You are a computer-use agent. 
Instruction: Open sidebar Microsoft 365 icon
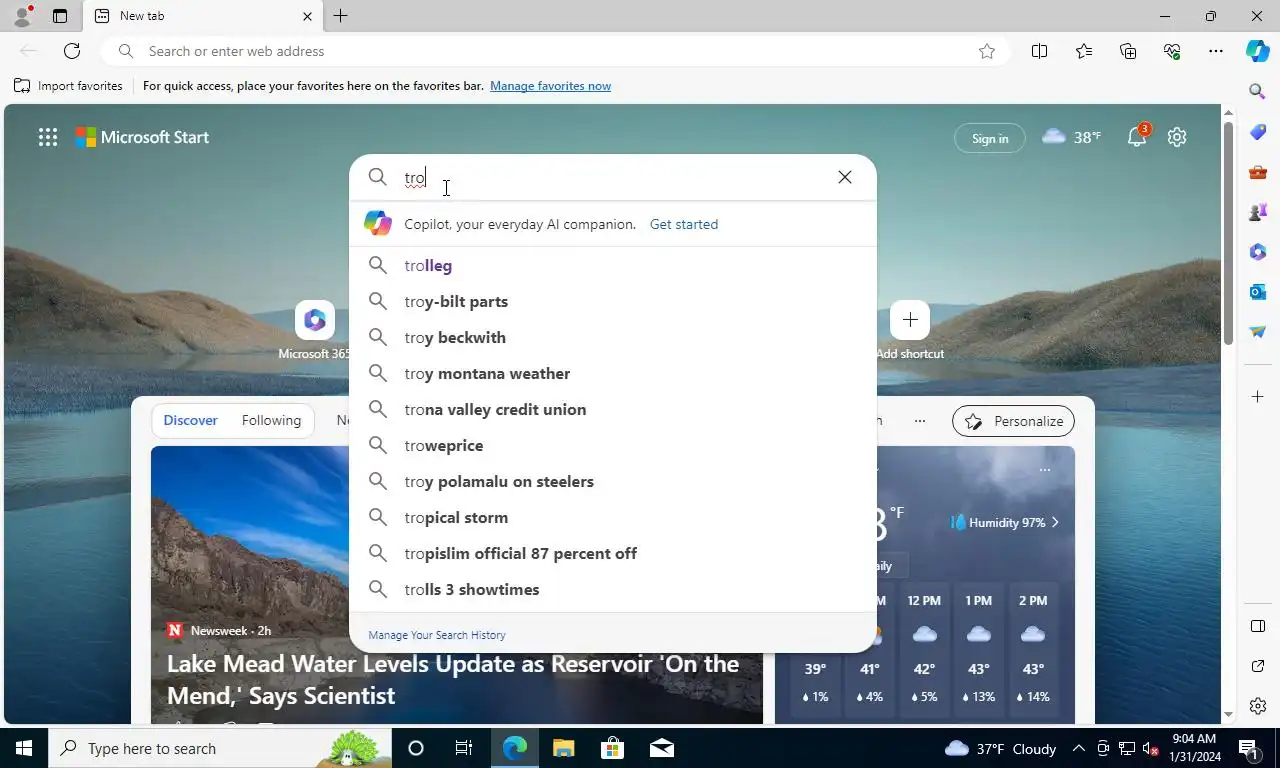point(1258,252)
